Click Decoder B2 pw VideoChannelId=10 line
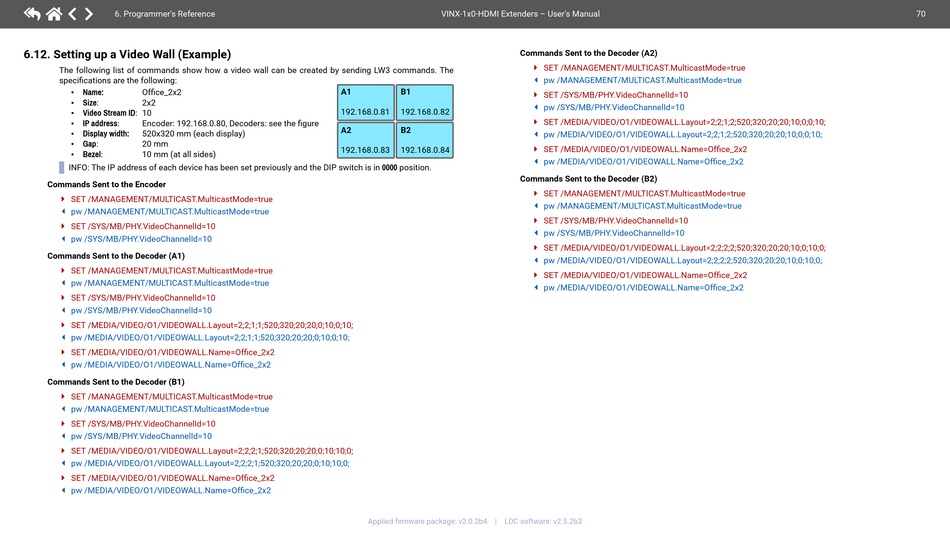Viewport: 950px width, 533px height. [x=614, y=233]
